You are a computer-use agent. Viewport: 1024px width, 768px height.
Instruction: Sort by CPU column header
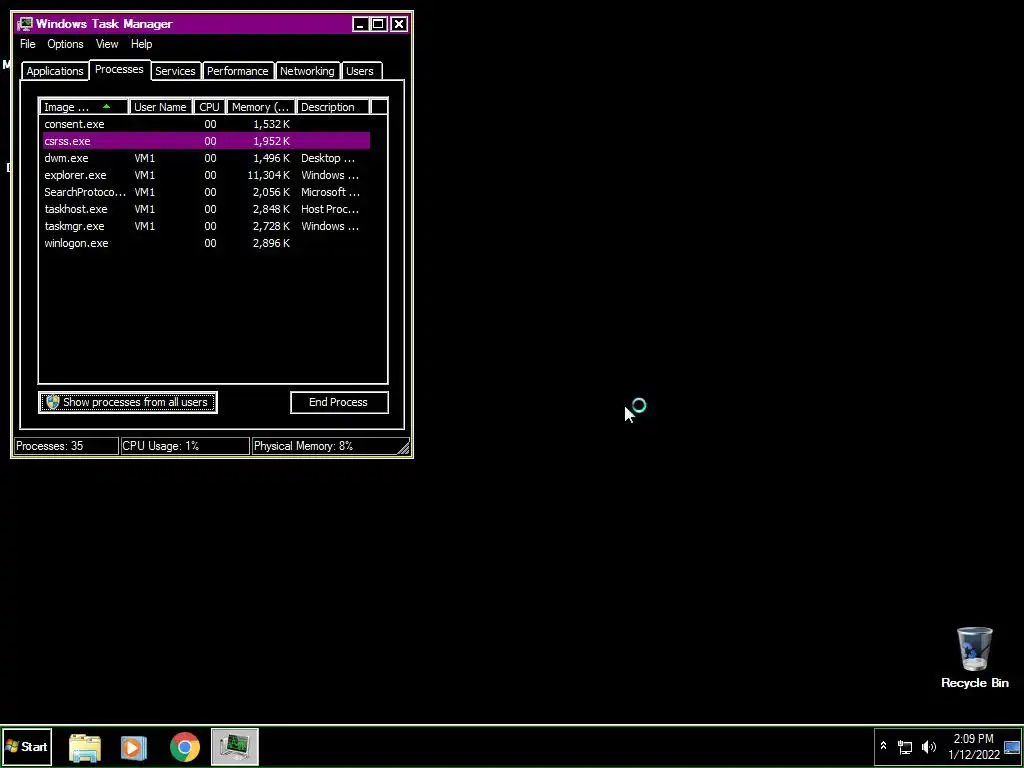(210, 107)
